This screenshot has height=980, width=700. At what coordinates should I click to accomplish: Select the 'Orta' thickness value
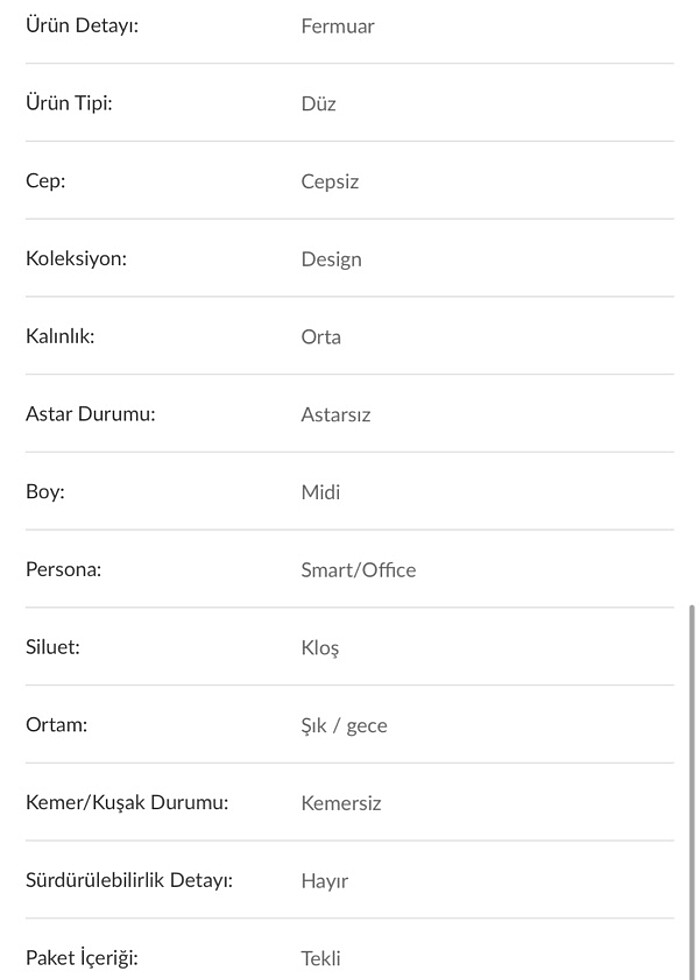tap(320, 337)
